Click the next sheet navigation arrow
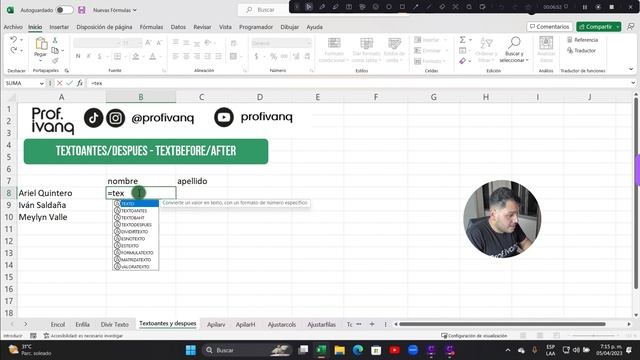The image size is (640, 360). click(x=26, y=324)
